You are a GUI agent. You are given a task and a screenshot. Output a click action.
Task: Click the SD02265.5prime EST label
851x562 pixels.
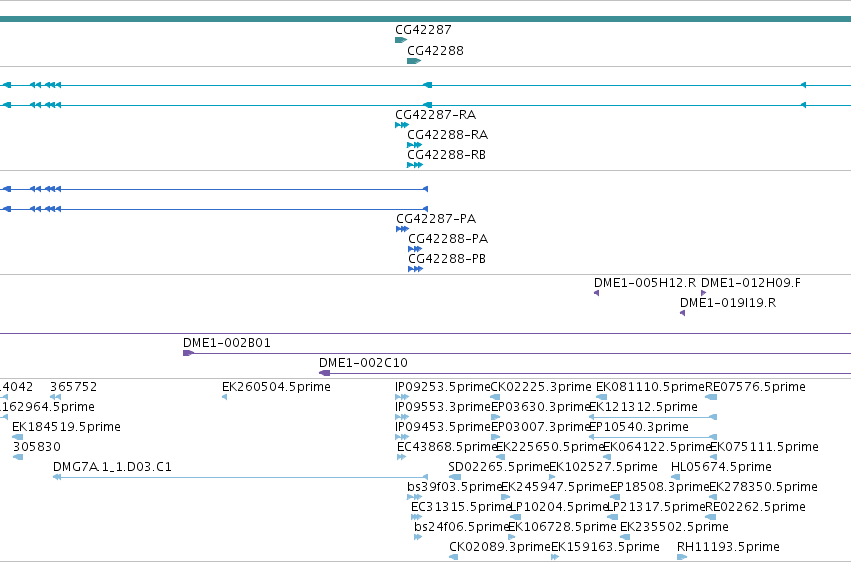tap(499, 467)
